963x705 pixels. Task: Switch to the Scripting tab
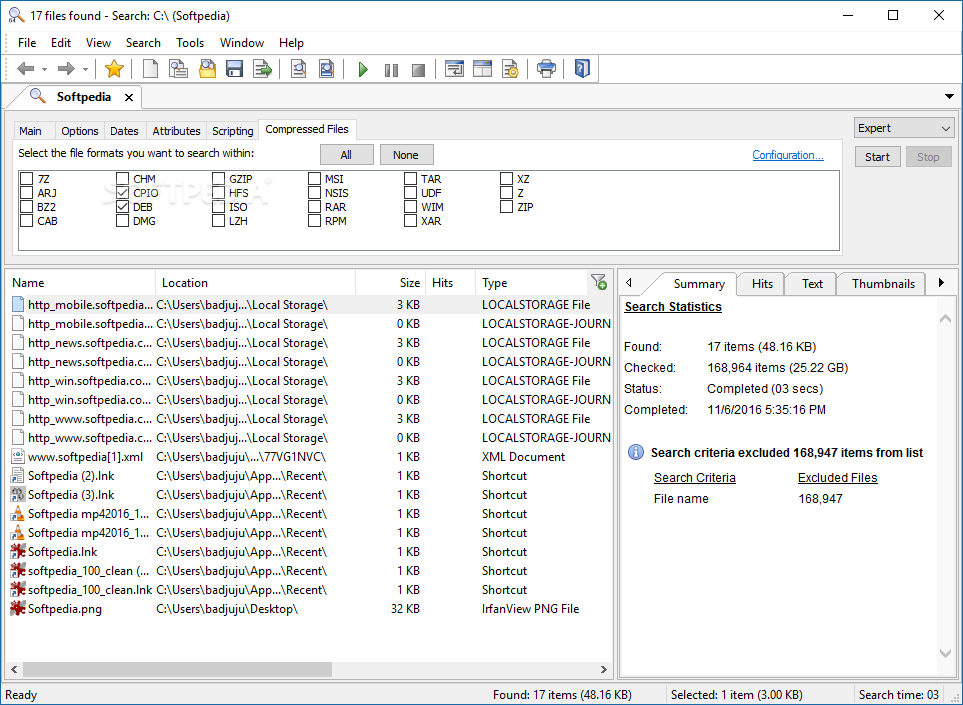[232, 131]
